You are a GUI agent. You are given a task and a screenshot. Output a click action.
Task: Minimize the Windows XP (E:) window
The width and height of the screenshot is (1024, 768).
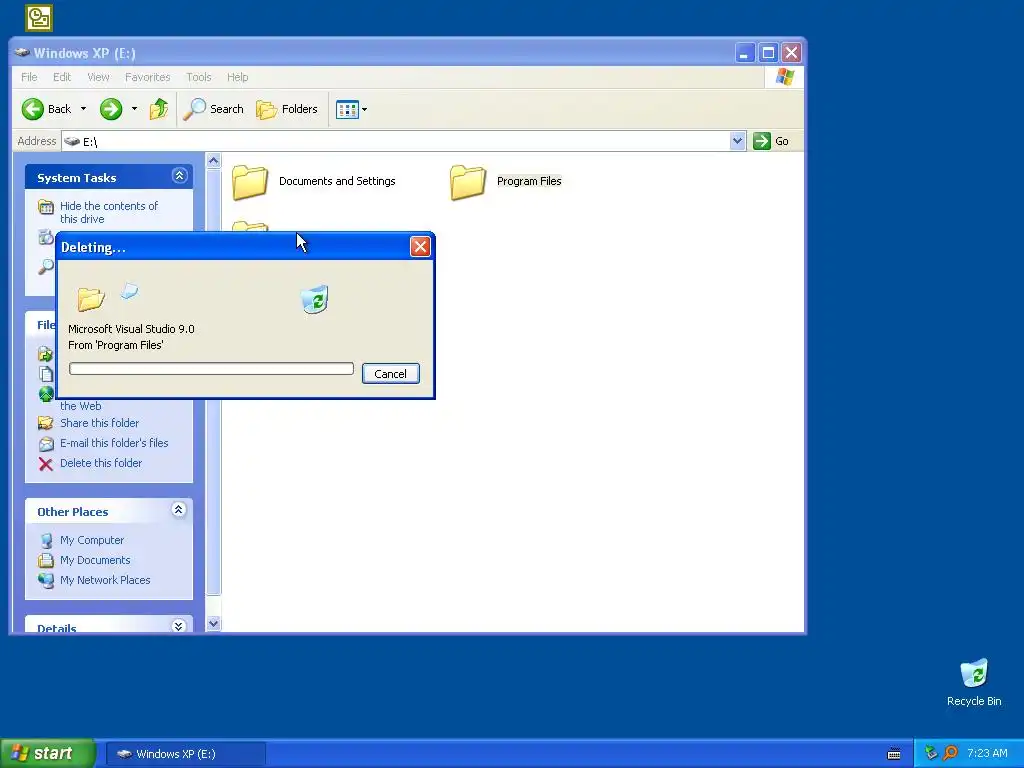[x=744, y=52]
